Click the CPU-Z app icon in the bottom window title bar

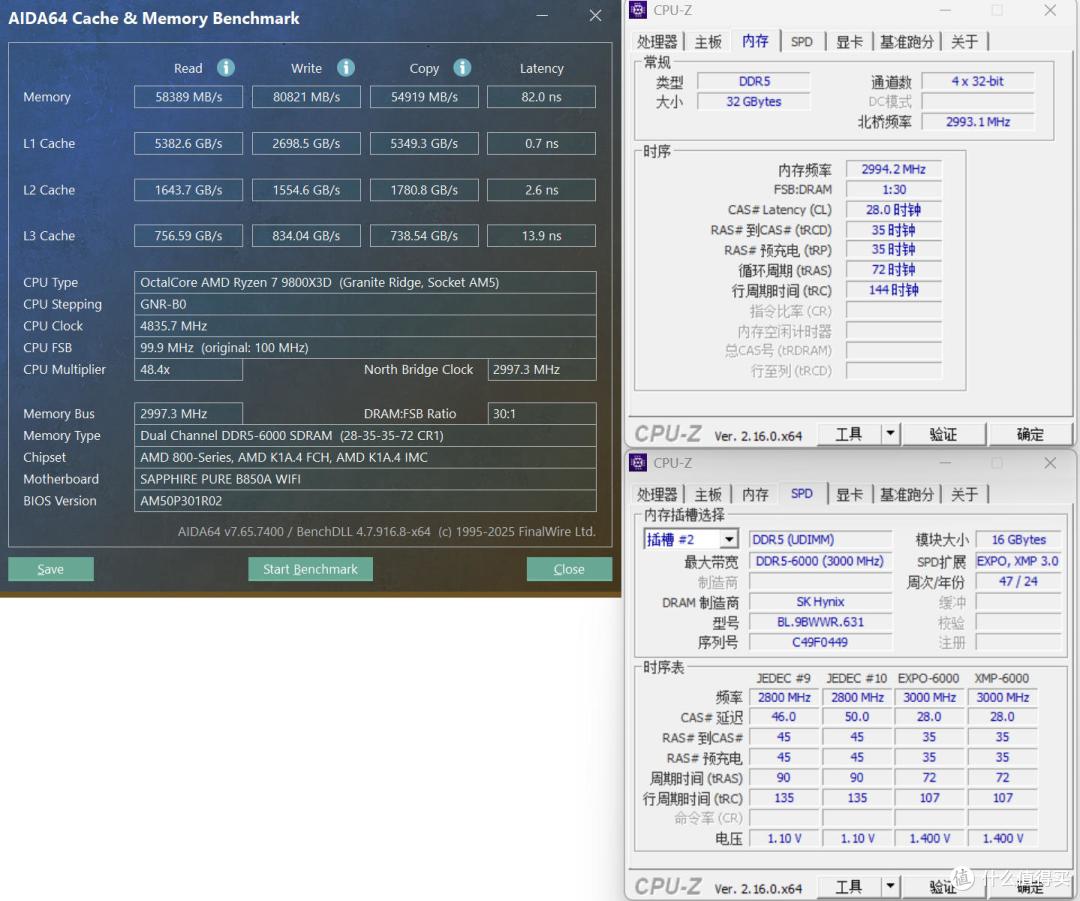click(x=638, y=462)
